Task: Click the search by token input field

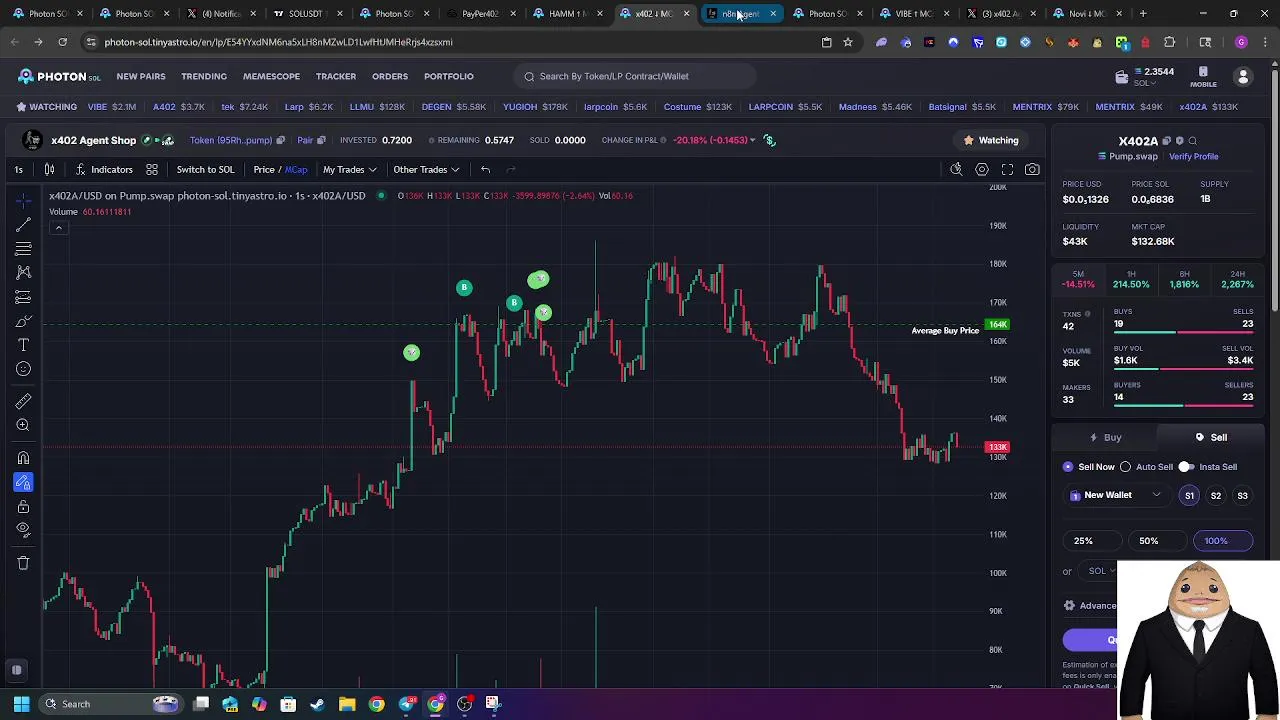Action: pos(635,76)
